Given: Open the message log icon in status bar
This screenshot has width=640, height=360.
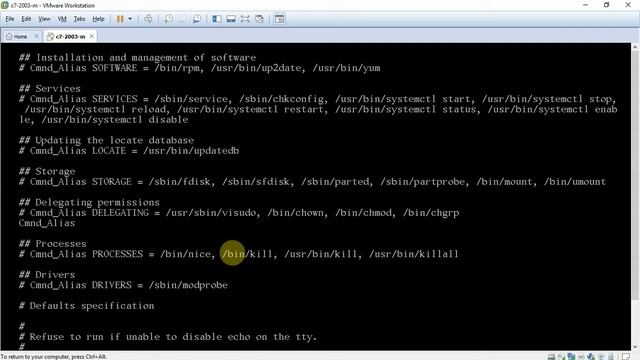Looking at the screenshot, I should click(626, 357).
